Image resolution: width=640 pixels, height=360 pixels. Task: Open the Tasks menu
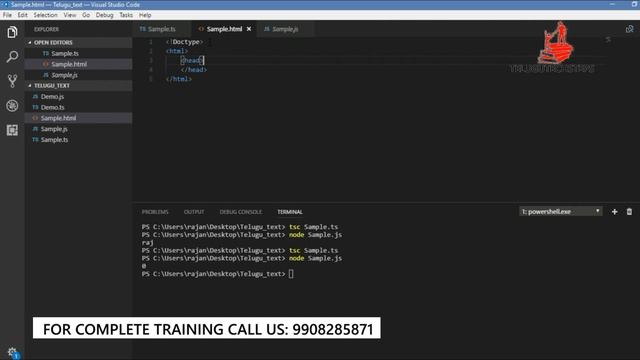[x=126, y=15]
